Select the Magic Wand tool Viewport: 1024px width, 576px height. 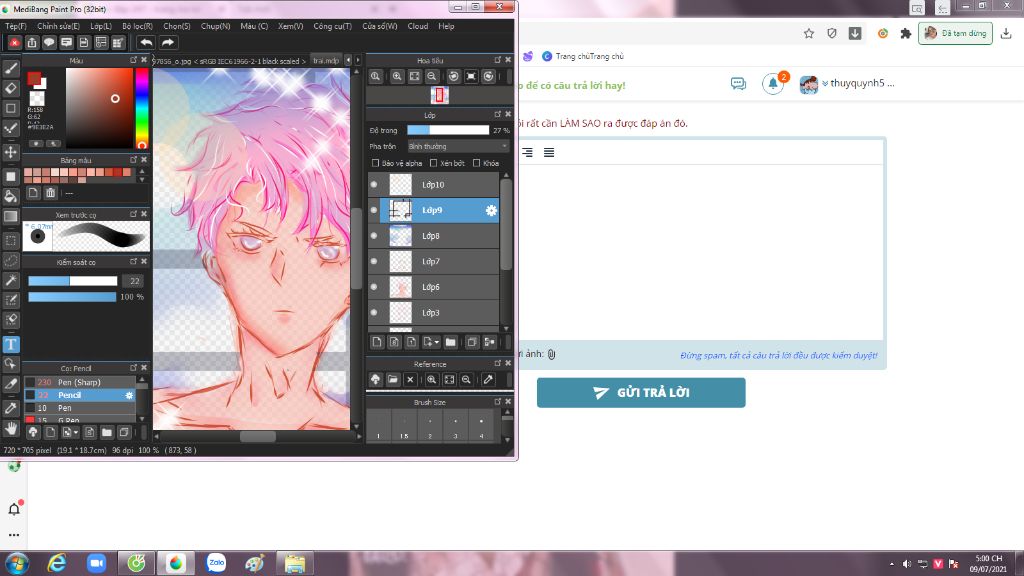tap(11, 280)
